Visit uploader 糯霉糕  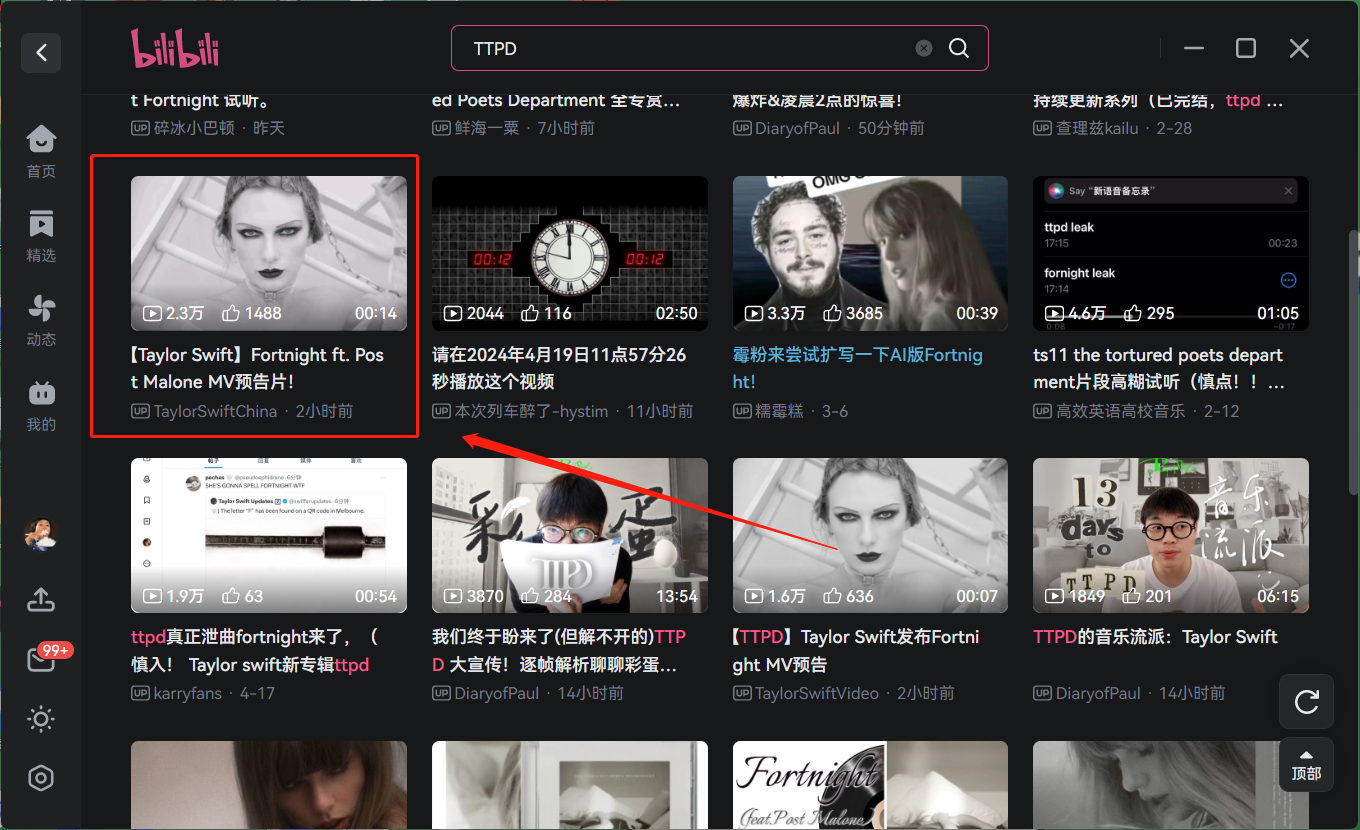pyautogui.click(x=779, y=411)
